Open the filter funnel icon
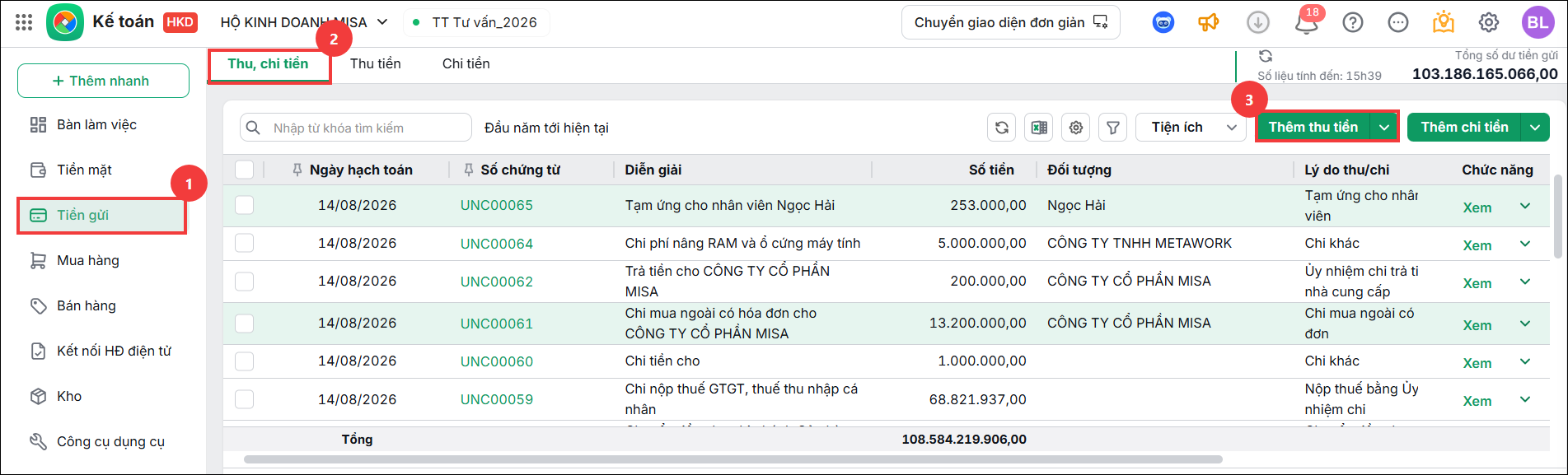Screen dimensions: 1568x475 1113,128
